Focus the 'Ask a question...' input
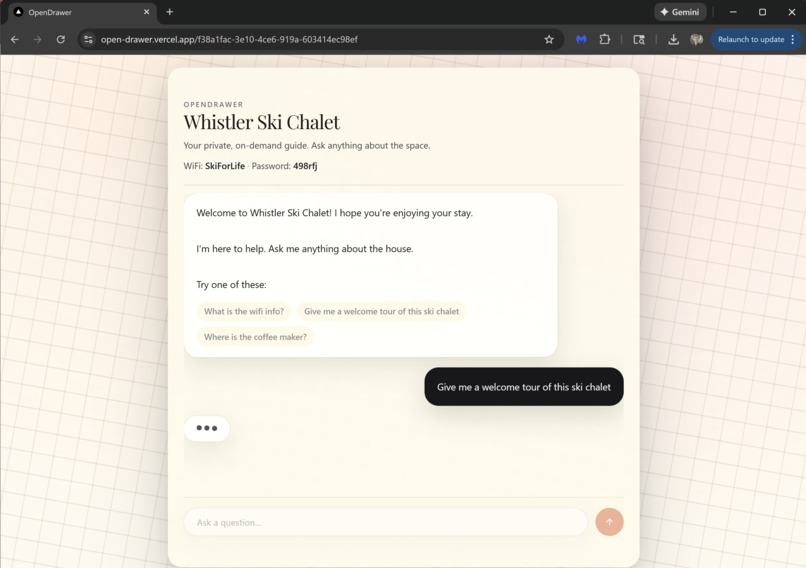This screenshot has width=806, height=568. 386,522
